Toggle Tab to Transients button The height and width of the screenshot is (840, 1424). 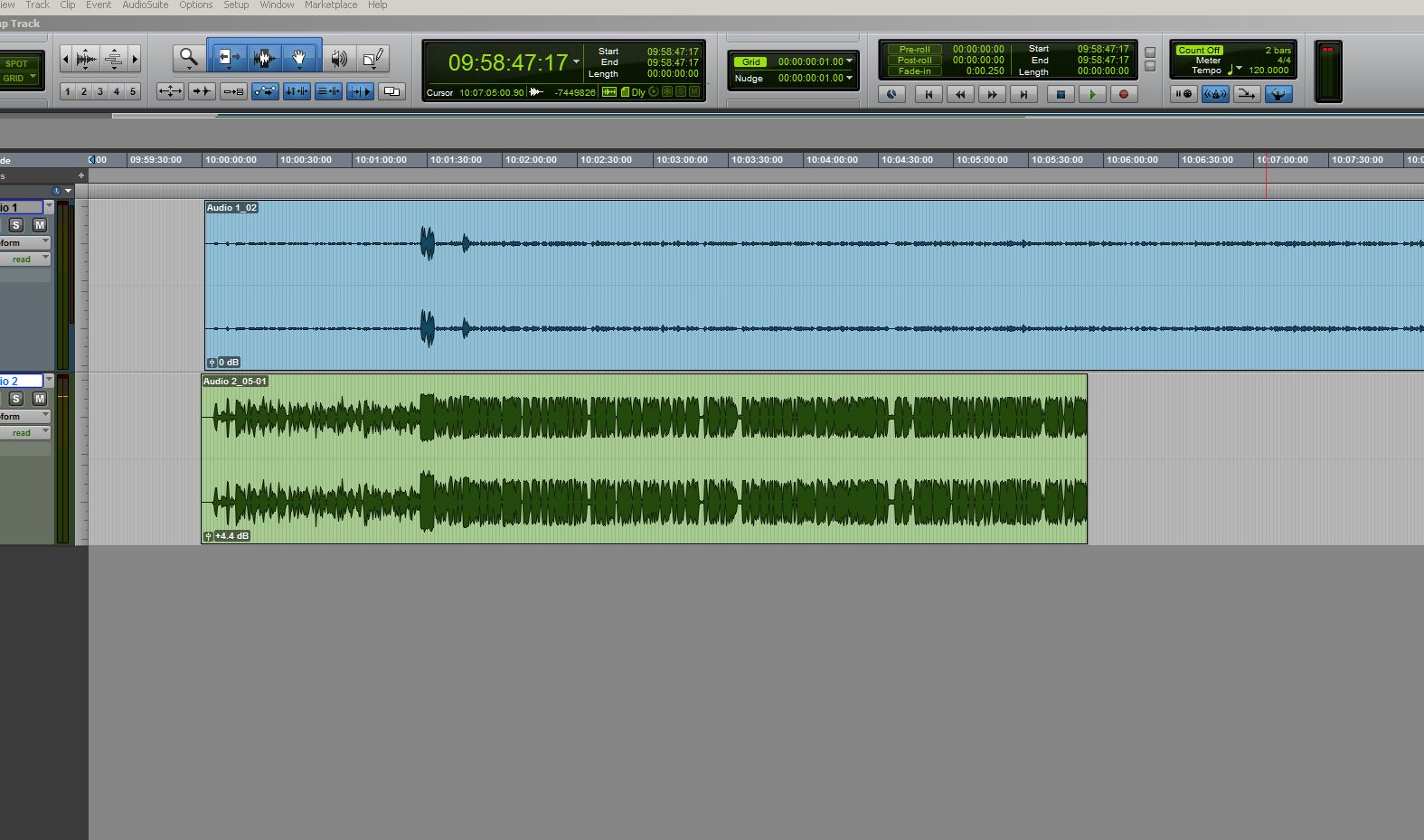click(202, 91)
